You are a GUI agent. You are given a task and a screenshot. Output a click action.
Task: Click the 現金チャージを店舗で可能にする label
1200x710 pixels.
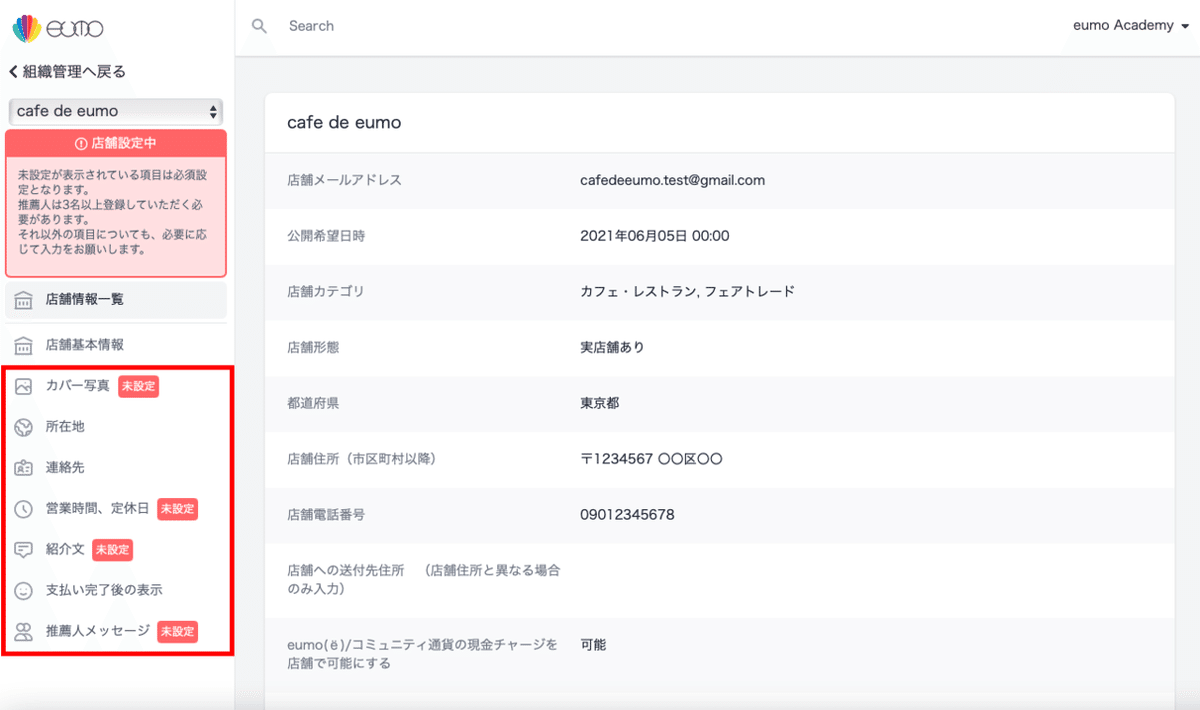[422, 653]
